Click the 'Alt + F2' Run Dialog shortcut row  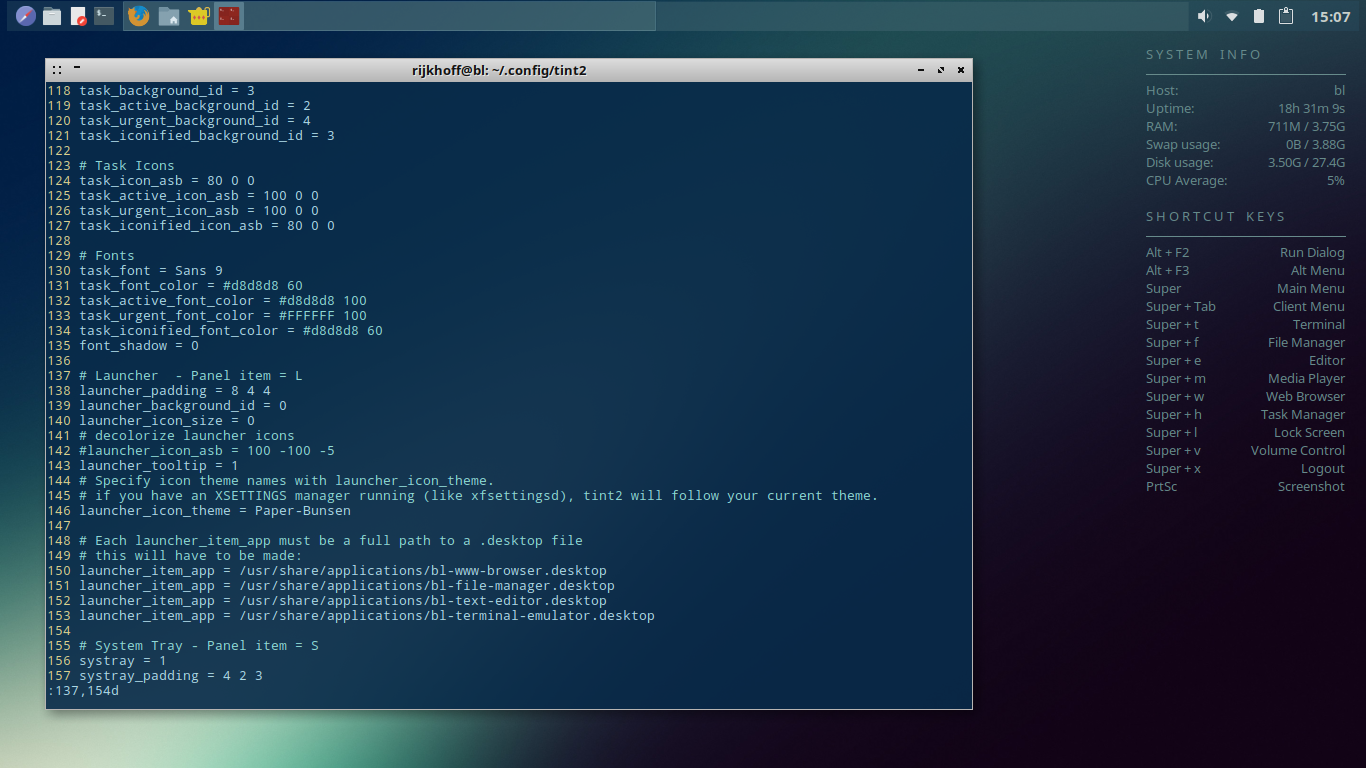pyautogui.click(x=1245, y=253)
